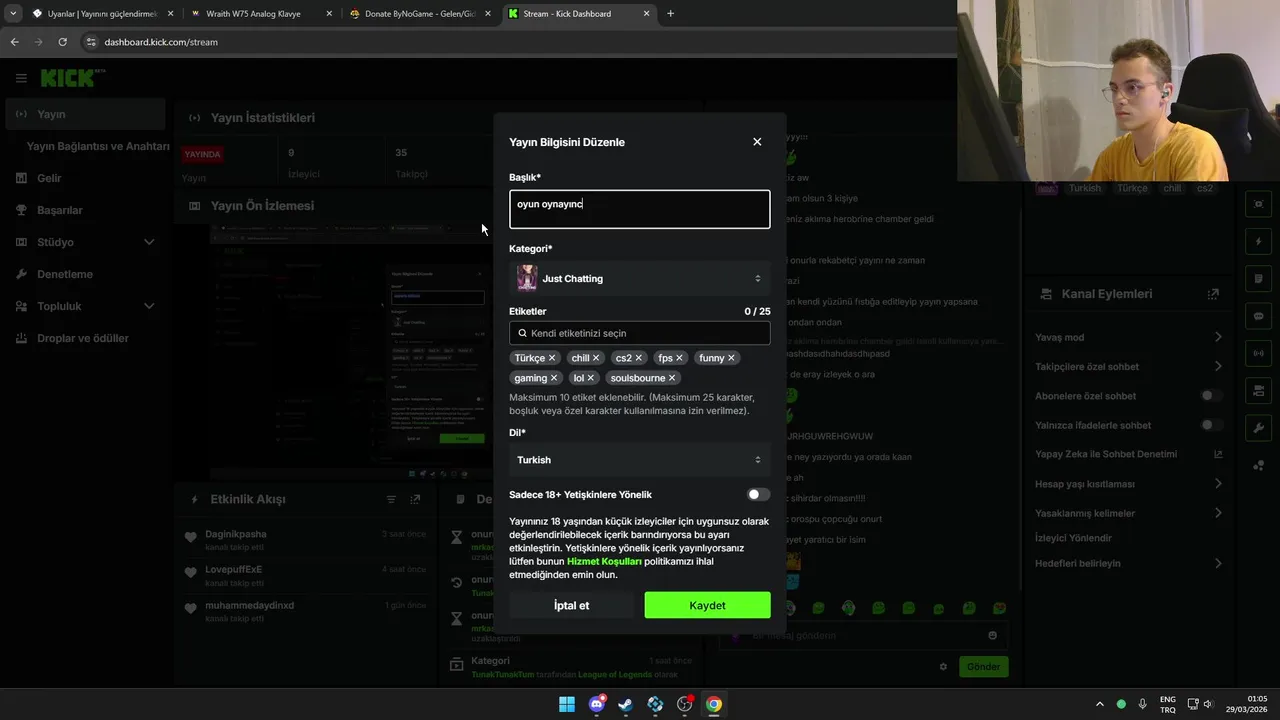The image size is (1280, 720).
Task: Open Discord from the taskbar
Action: coord(597,704)
